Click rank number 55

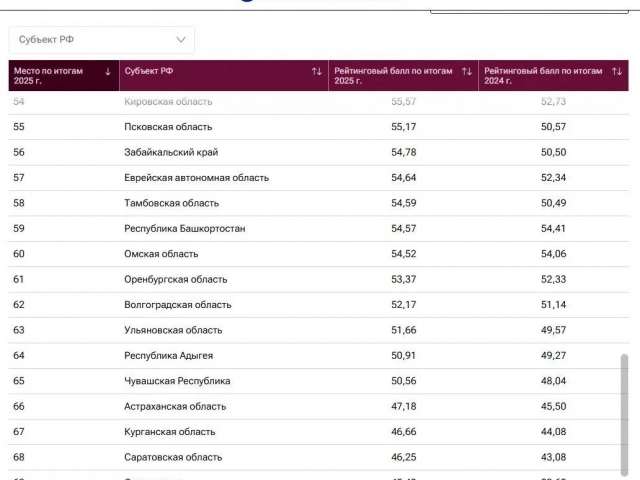pyautogui.click(x=19, y=127)
